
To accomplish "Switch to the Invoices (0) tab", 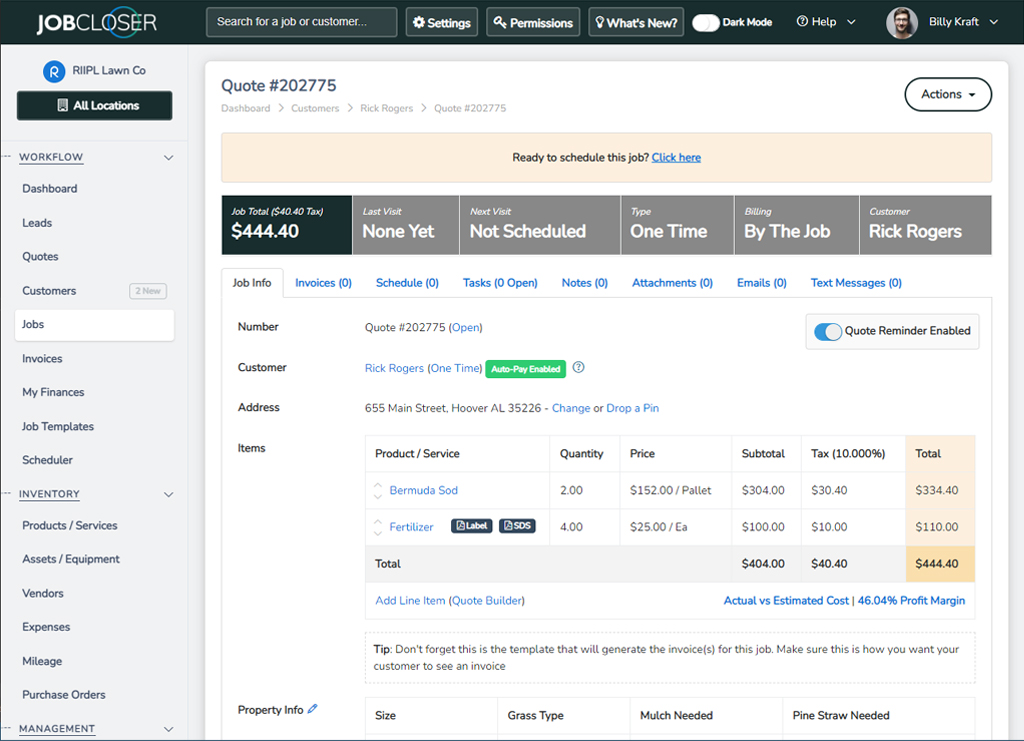I will (x=323, y=283).
